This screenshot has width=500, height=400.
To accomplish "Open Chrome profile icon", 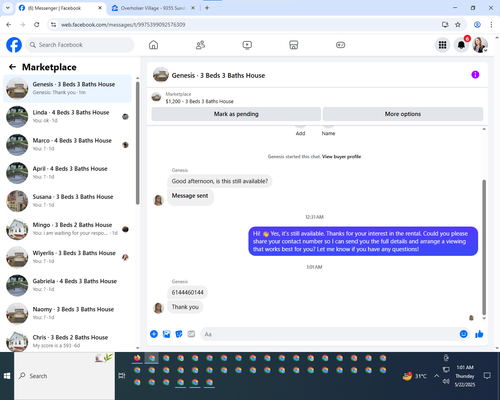I will click(x=477, y=24).
